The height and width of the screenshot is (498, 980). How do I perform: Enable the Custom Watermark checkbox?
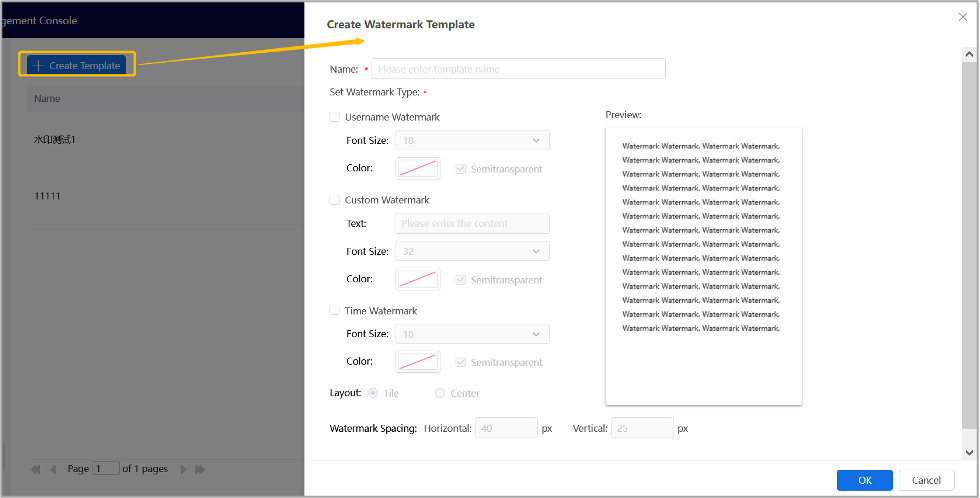(x=335, y=200)
